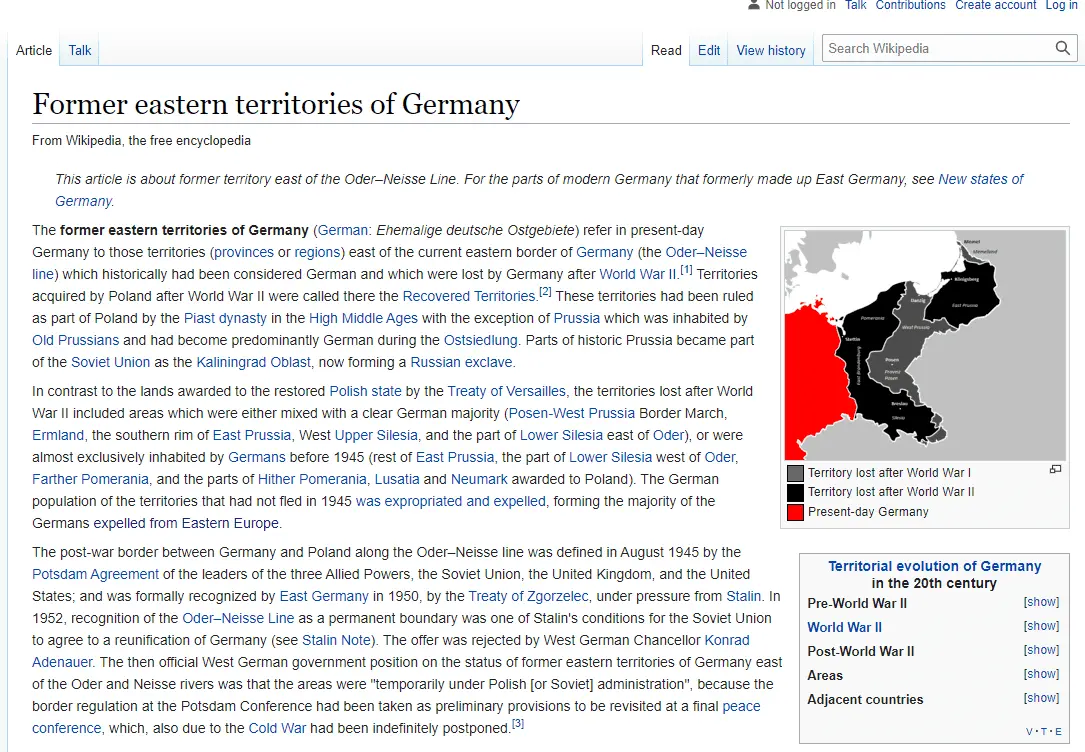
Task: Expand the Pre-World War II section
Action: 1041,602
